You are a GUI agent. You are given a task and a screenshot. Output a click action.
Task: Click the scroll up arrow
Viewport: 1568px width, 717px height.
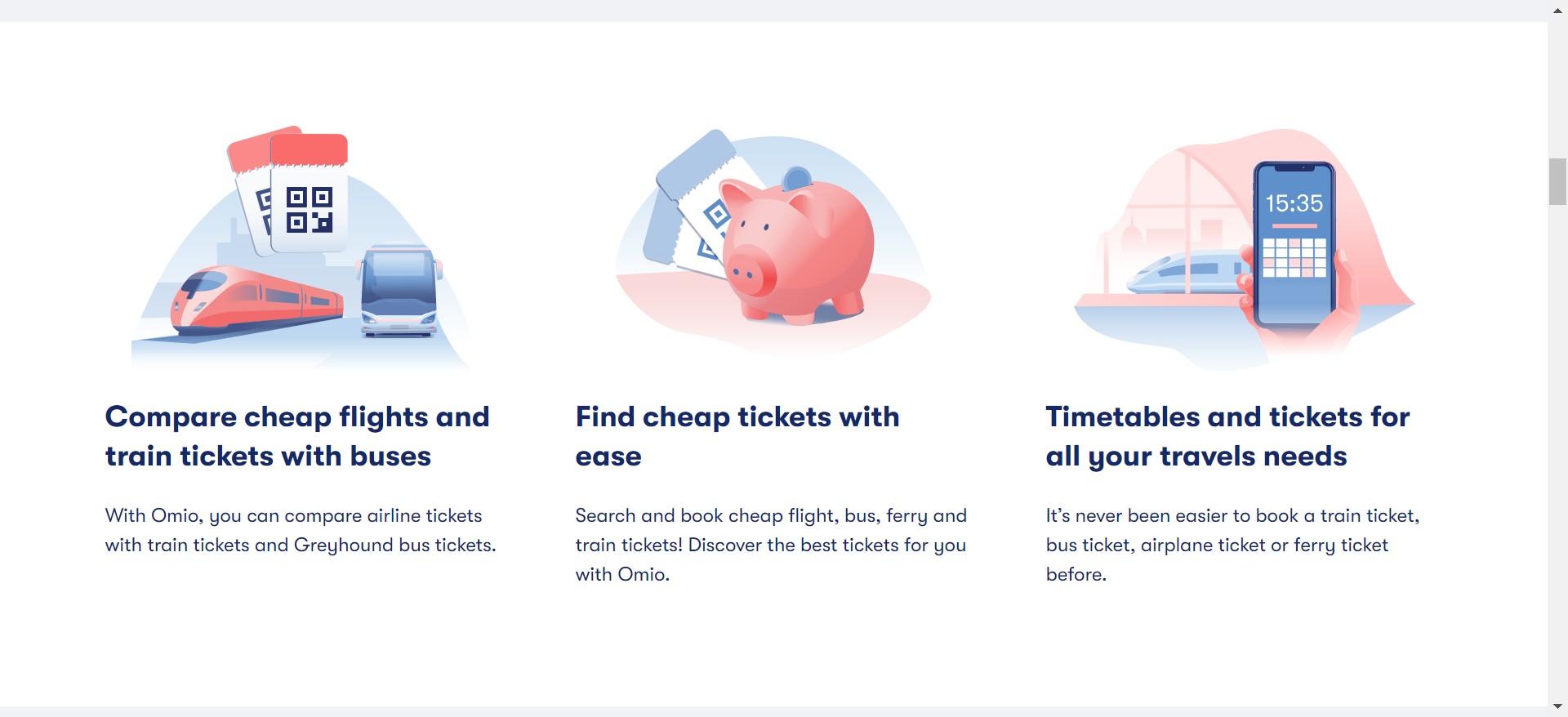[1557, 11]
